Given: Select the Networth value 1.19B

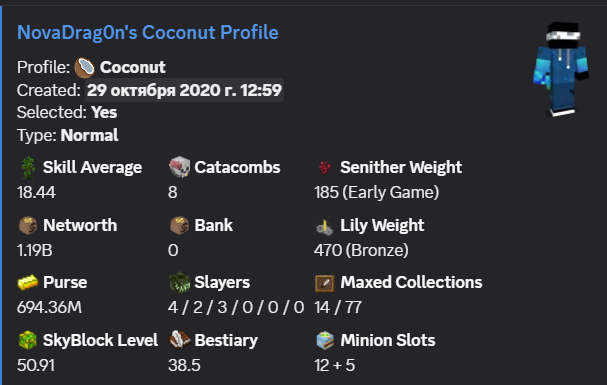Looking at the screenshot, I should pyautogui.click(x=34, y=250).
